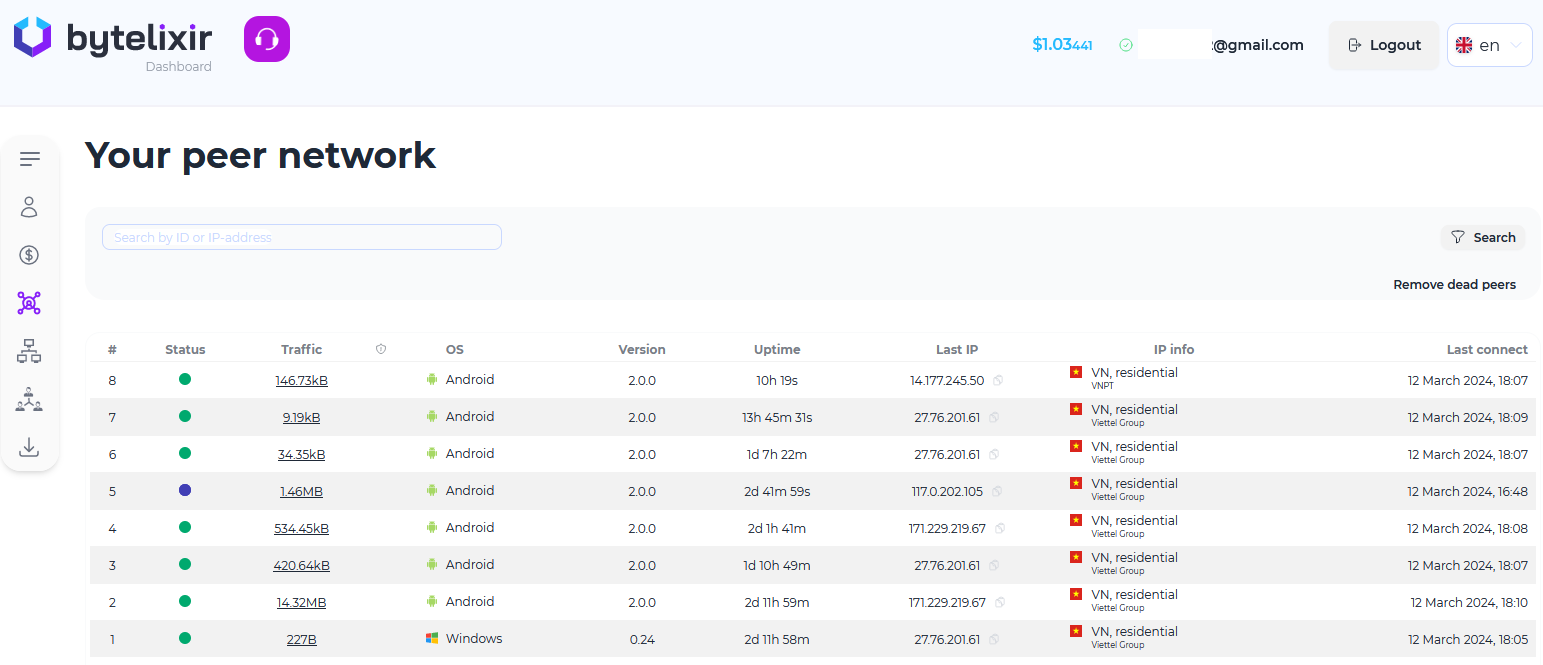Select uptime value 1d 7h 22m
Screen dimensions: 1543x665
click(777, 455)
